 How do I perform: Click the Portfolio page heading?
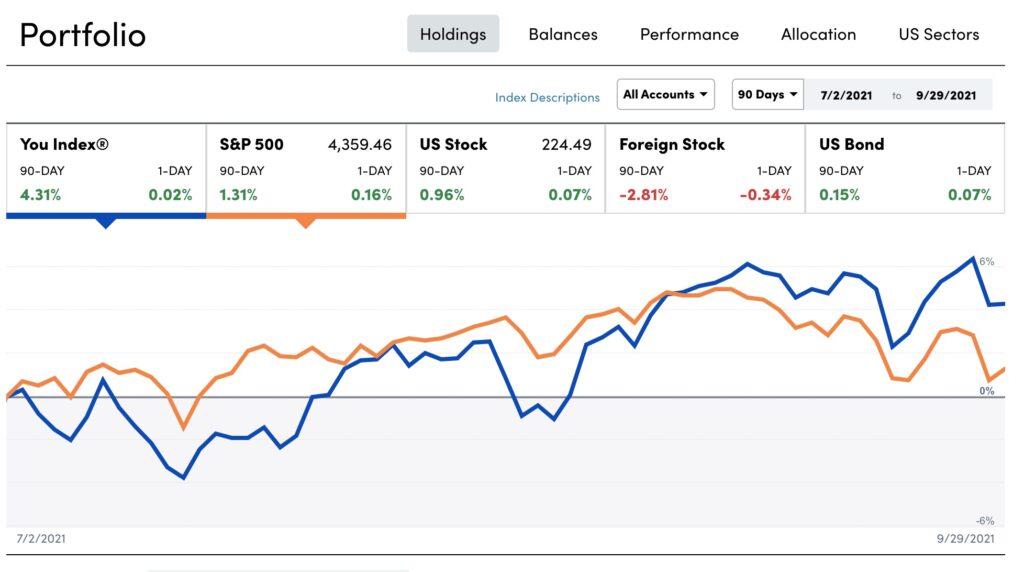[x=82, y=35]
